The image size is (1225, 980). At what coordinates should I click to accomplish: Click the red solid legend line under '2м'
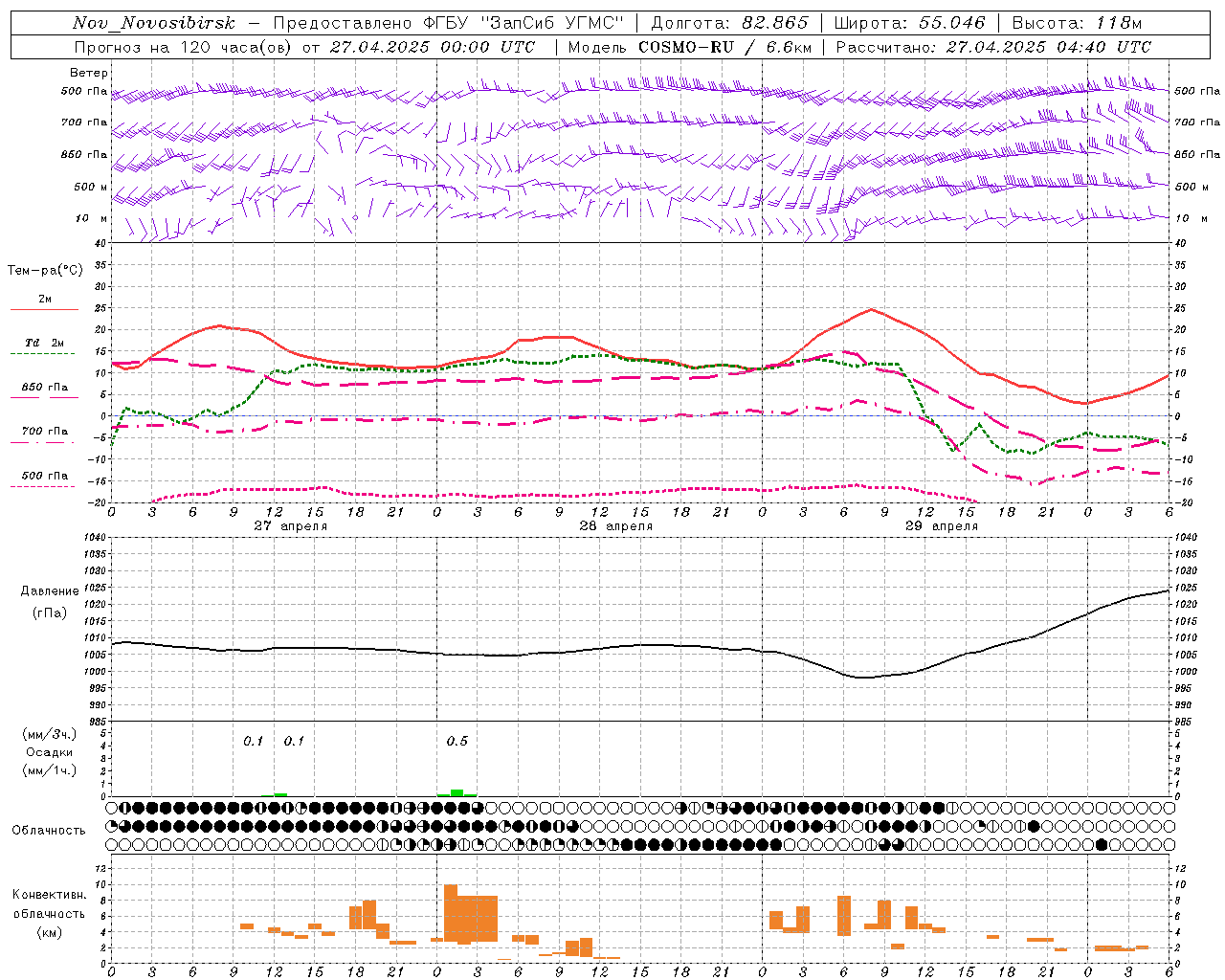[x=44, y=310]
